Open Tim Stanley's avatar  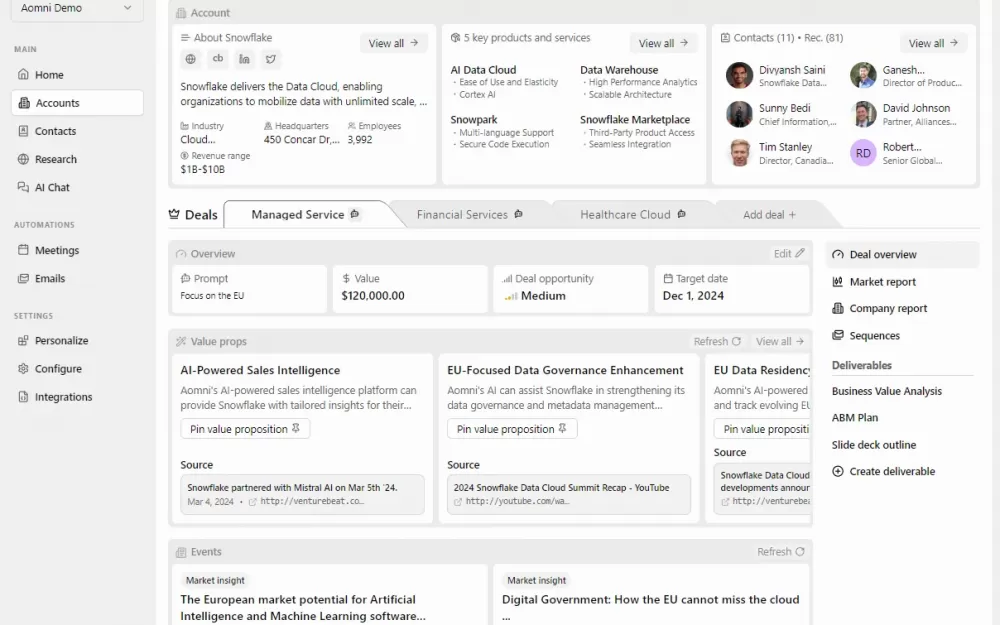point(739,153)
